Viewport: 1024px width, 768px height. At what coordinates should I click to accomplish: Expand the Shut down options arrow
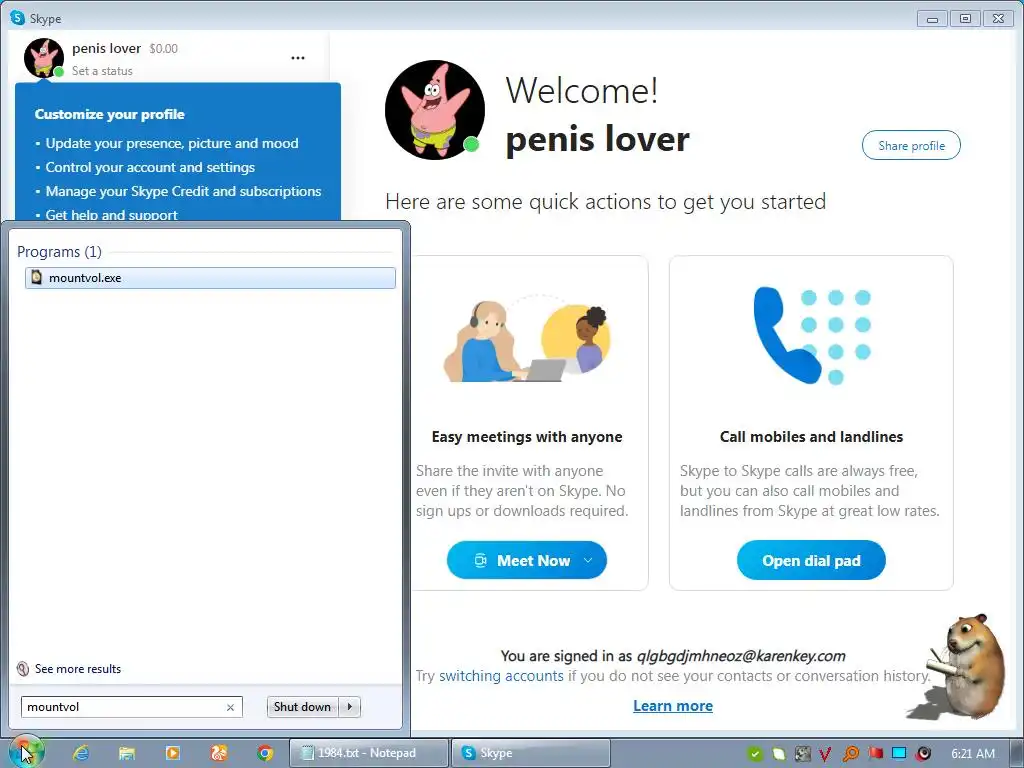click(350, 707)
